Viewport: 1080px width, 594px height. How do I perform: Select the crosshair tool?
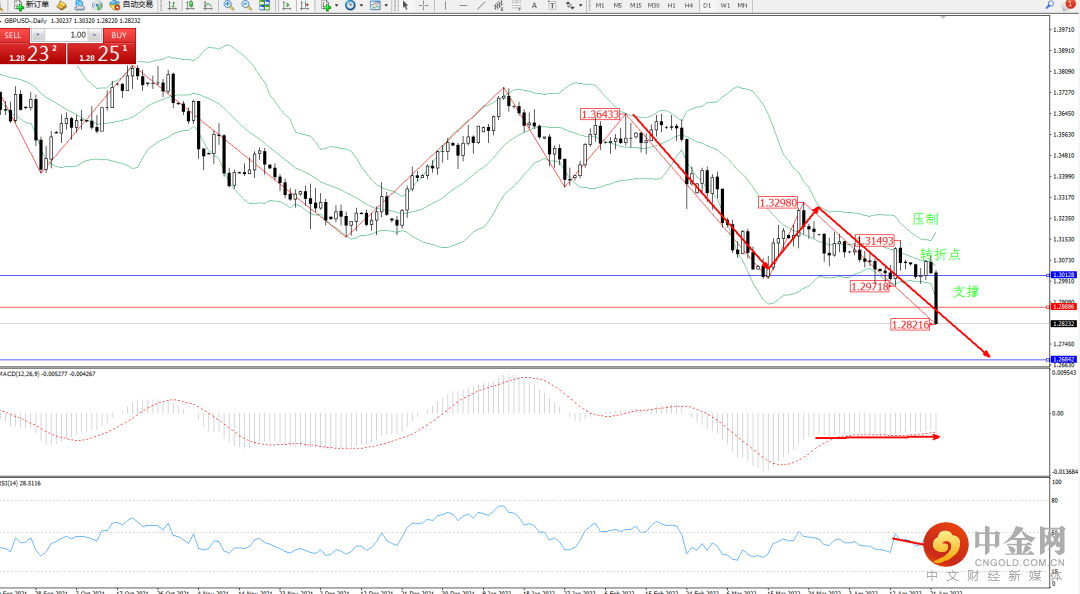coord(424,5)
